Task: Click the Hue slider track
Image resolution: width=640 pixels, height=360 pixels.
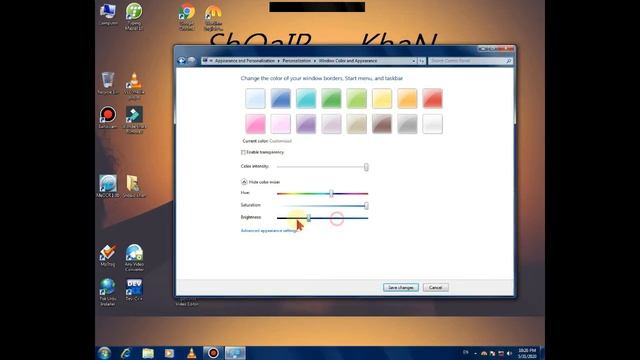Action: (x=322, y=193)
